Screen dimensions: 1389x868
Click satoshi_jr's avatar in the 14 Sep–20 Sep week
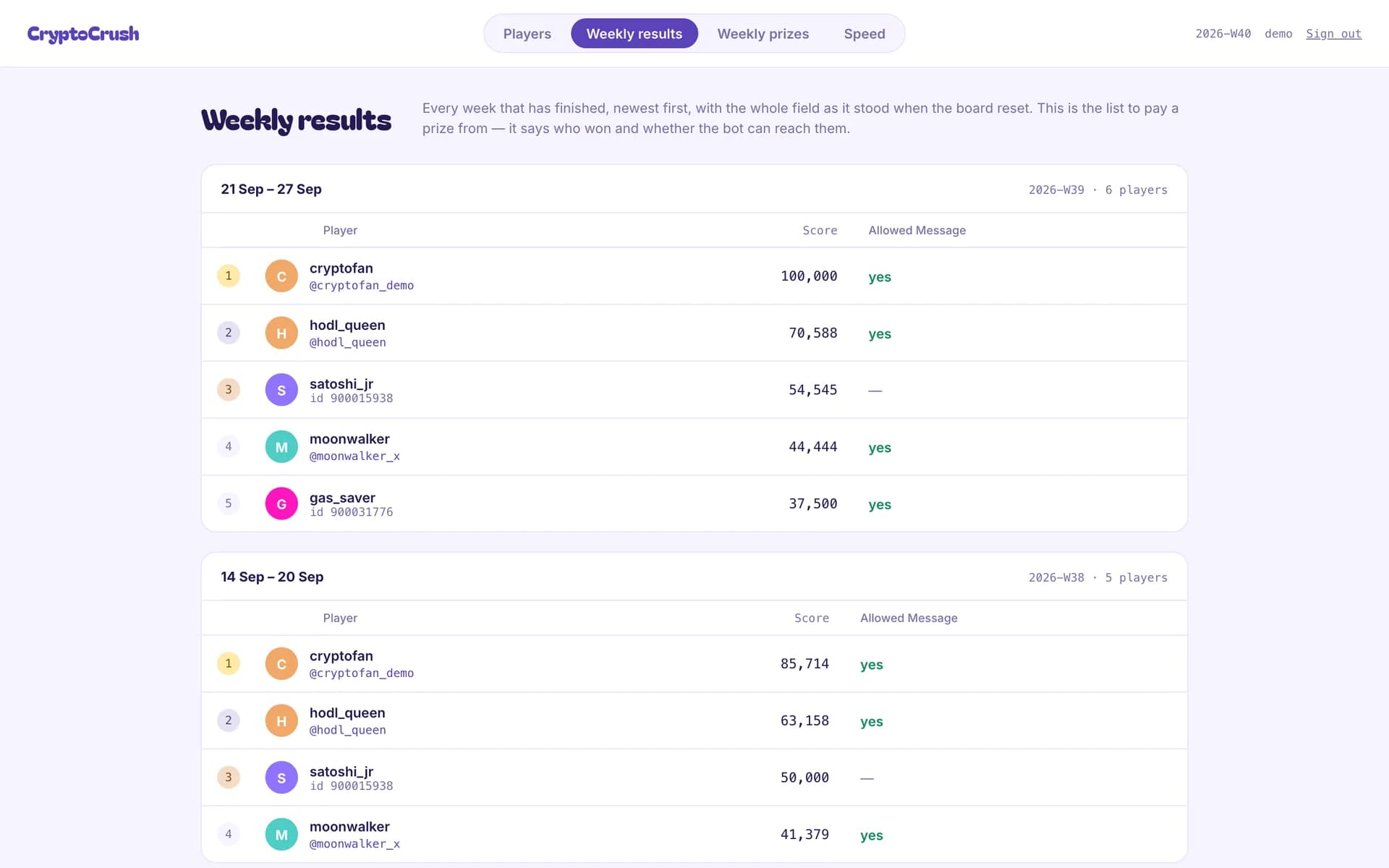[281, 778]
